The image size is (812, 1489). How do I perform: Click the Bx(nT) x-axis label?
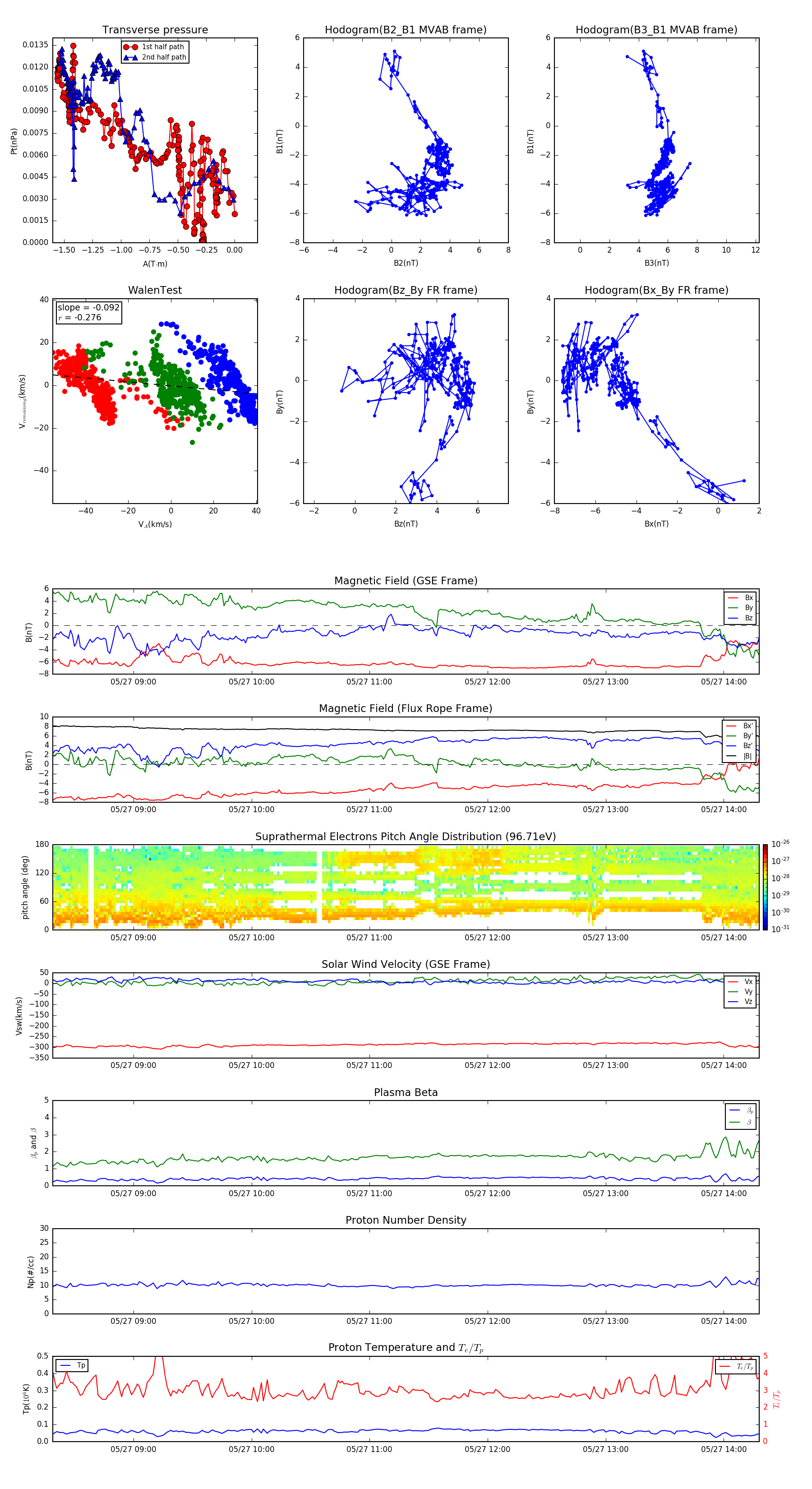pyautogui.click(x=656, y=524)
